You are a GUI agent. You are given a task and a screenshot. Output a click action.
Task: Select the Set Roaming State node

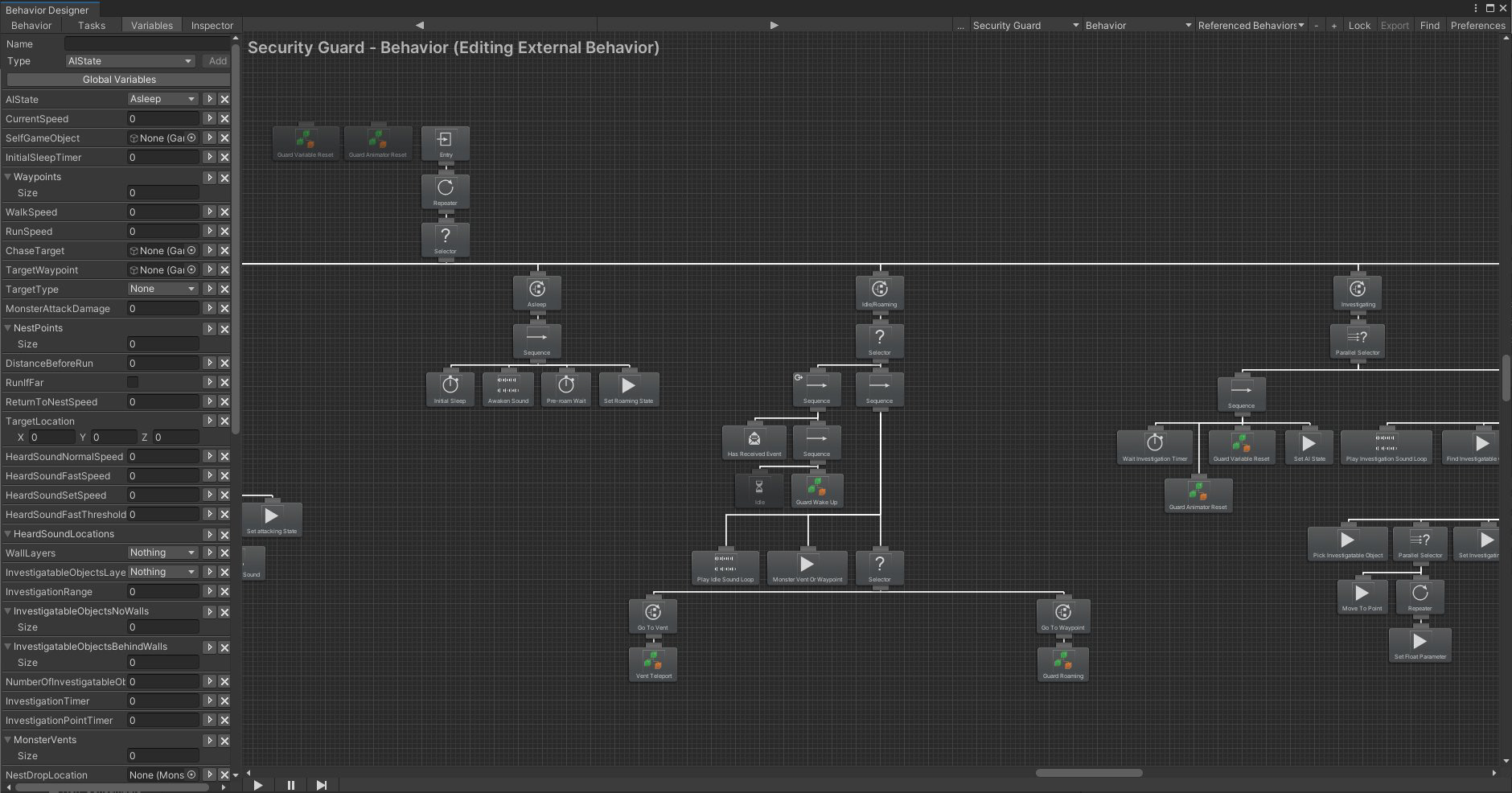point(629,389)
